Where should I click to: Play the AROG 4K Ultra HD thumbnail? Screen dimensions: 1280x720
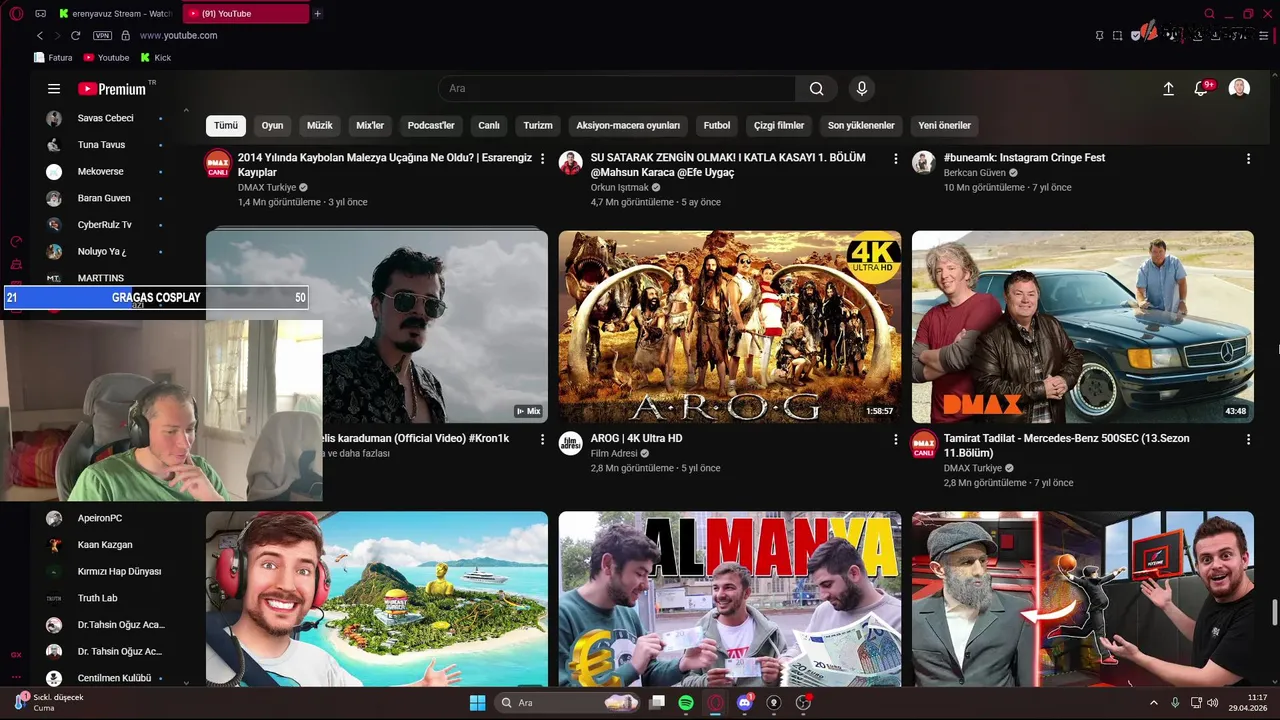(730, 327)
